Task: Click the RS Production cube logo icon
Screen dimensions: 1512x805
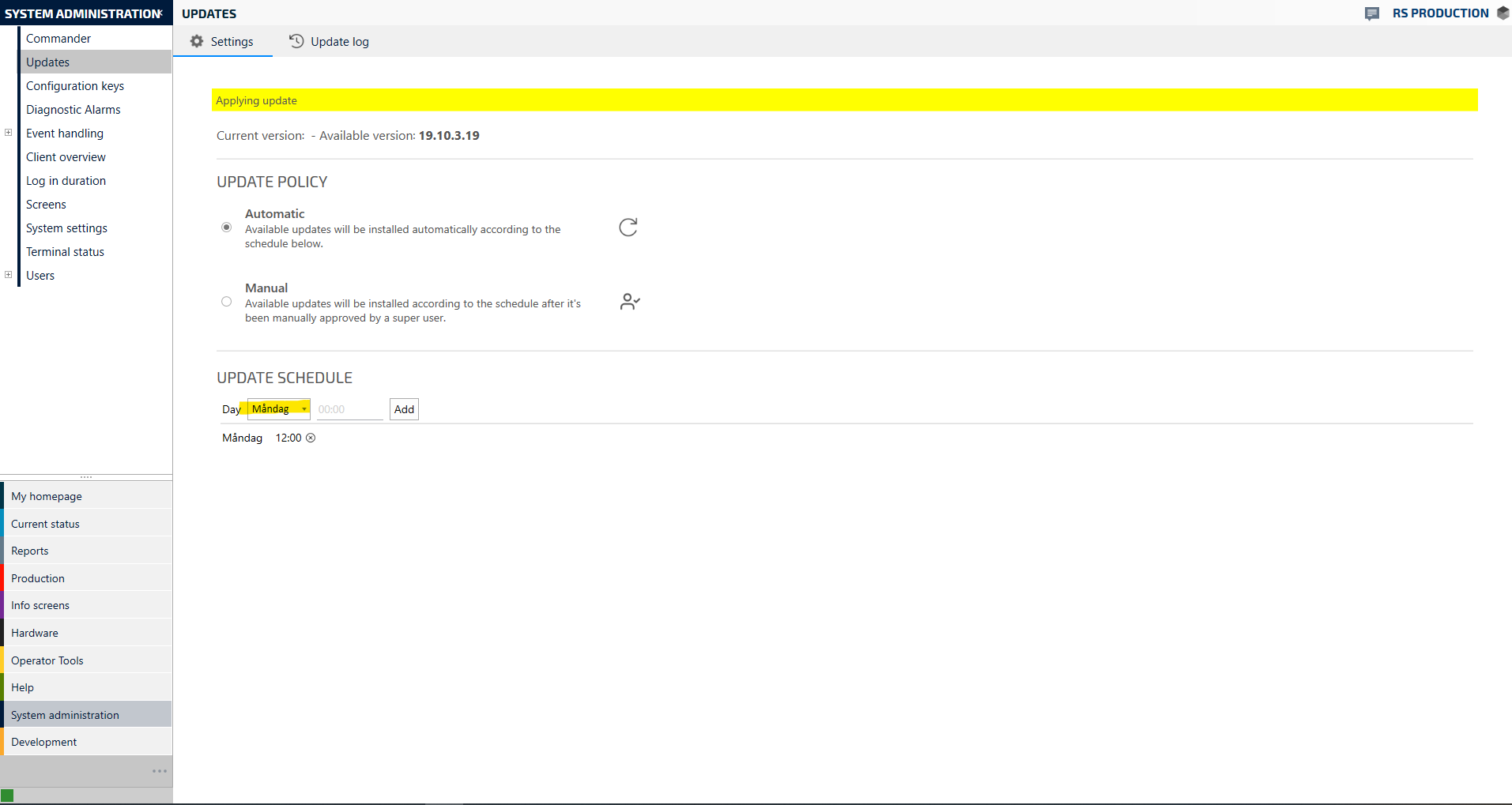Action: (x=1503, y=13)
